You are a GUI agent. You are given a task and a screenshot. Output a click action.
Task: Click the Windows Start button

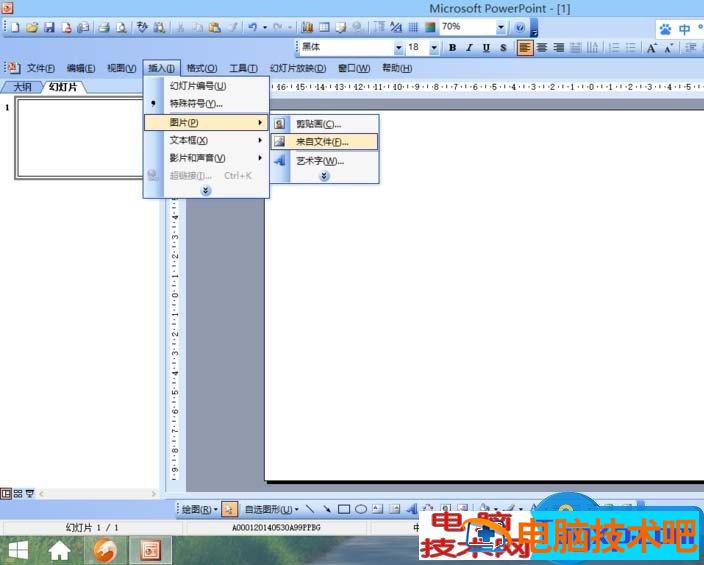(17, 550)
